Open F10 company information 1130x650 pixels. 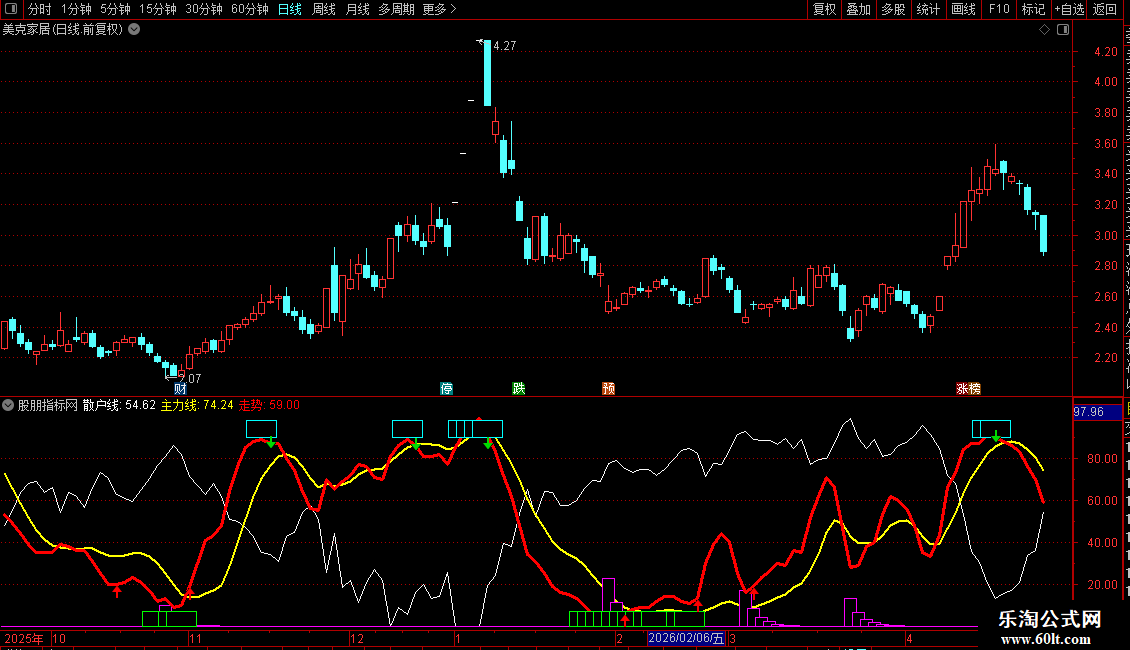999,9
